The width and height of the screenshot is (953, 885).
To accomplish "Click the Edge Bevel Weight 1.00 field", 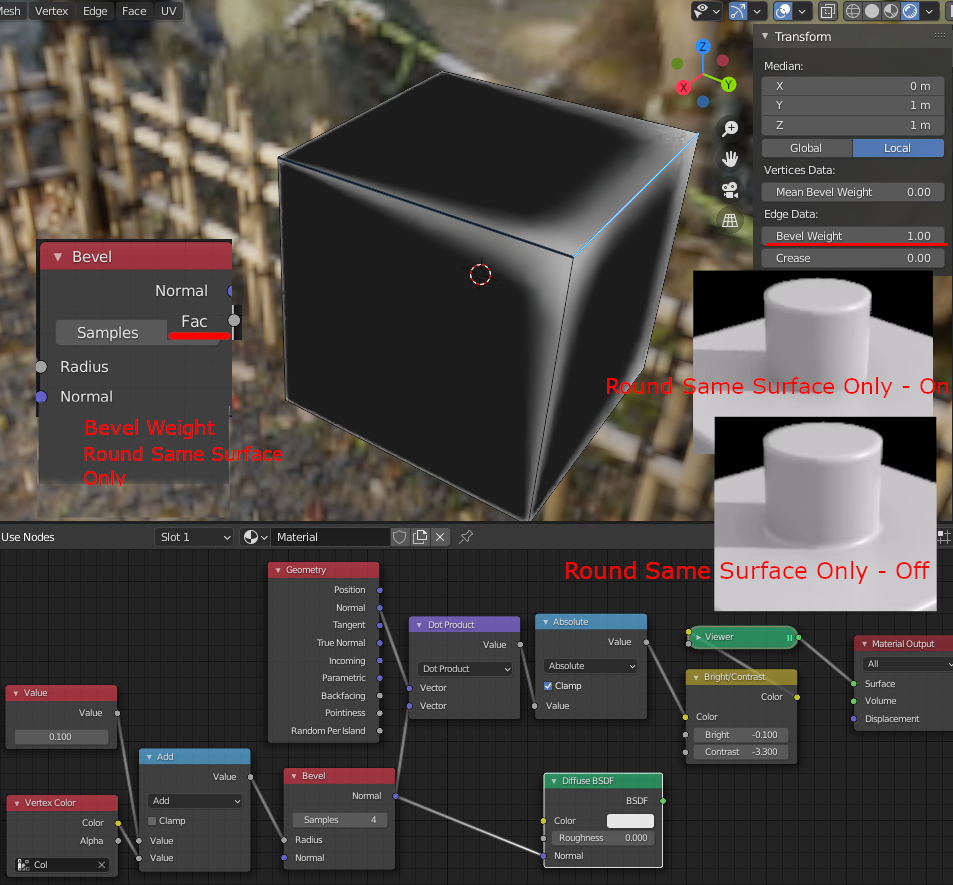I will (853, 236).
